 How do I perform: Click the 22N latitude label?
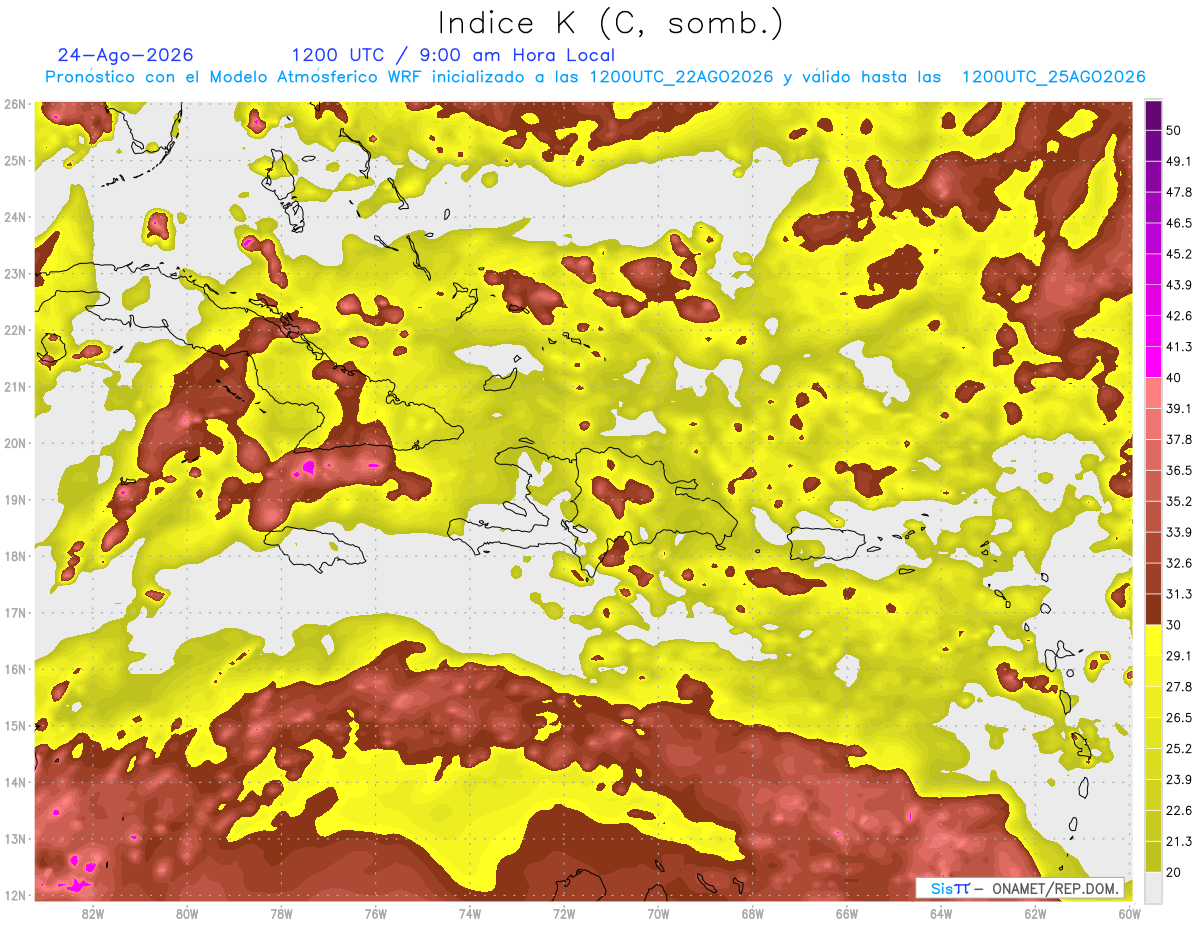point(15,330)
